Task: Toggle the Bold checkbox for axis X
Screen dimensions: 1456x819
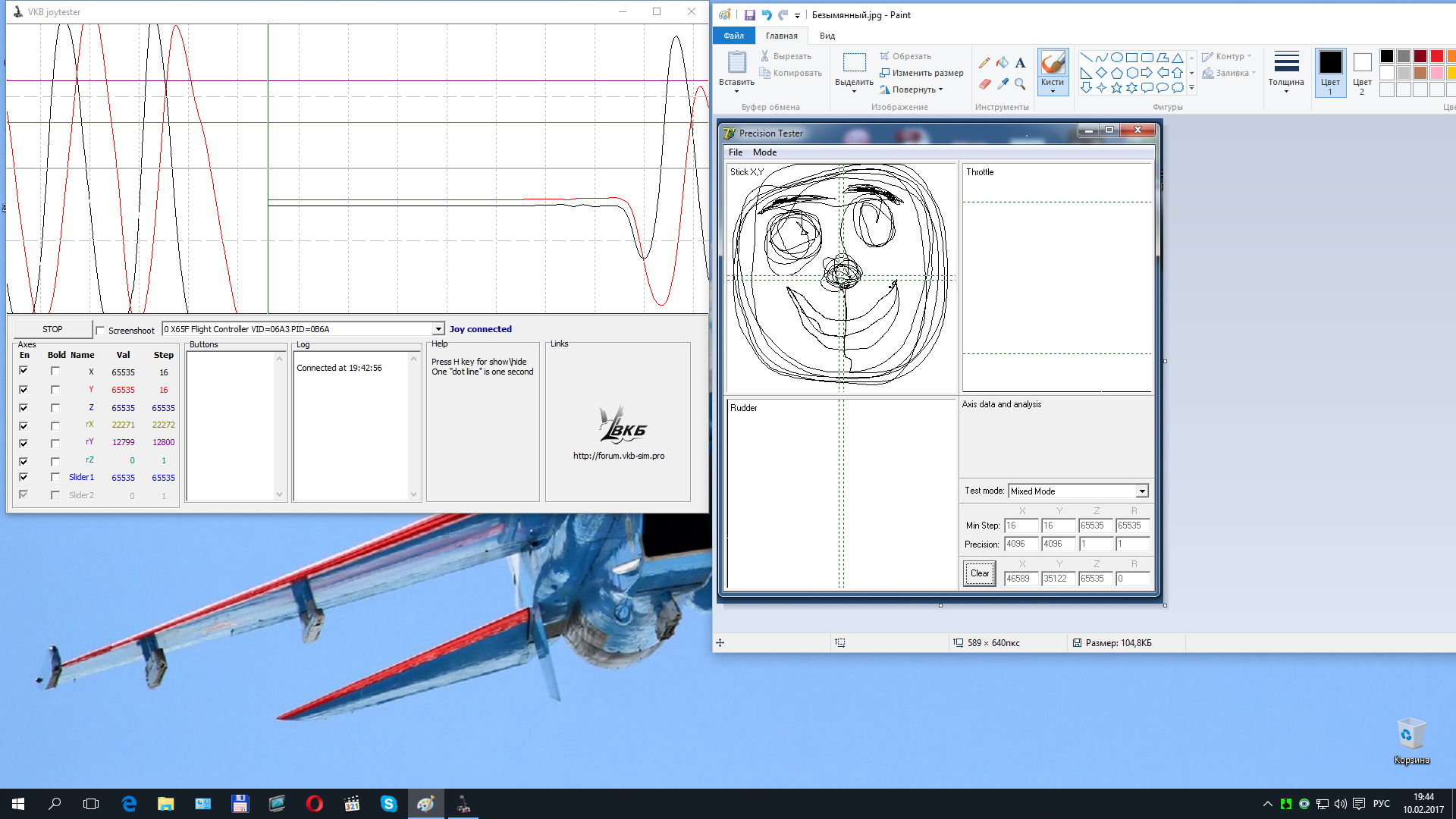Action: click(55, 372)
